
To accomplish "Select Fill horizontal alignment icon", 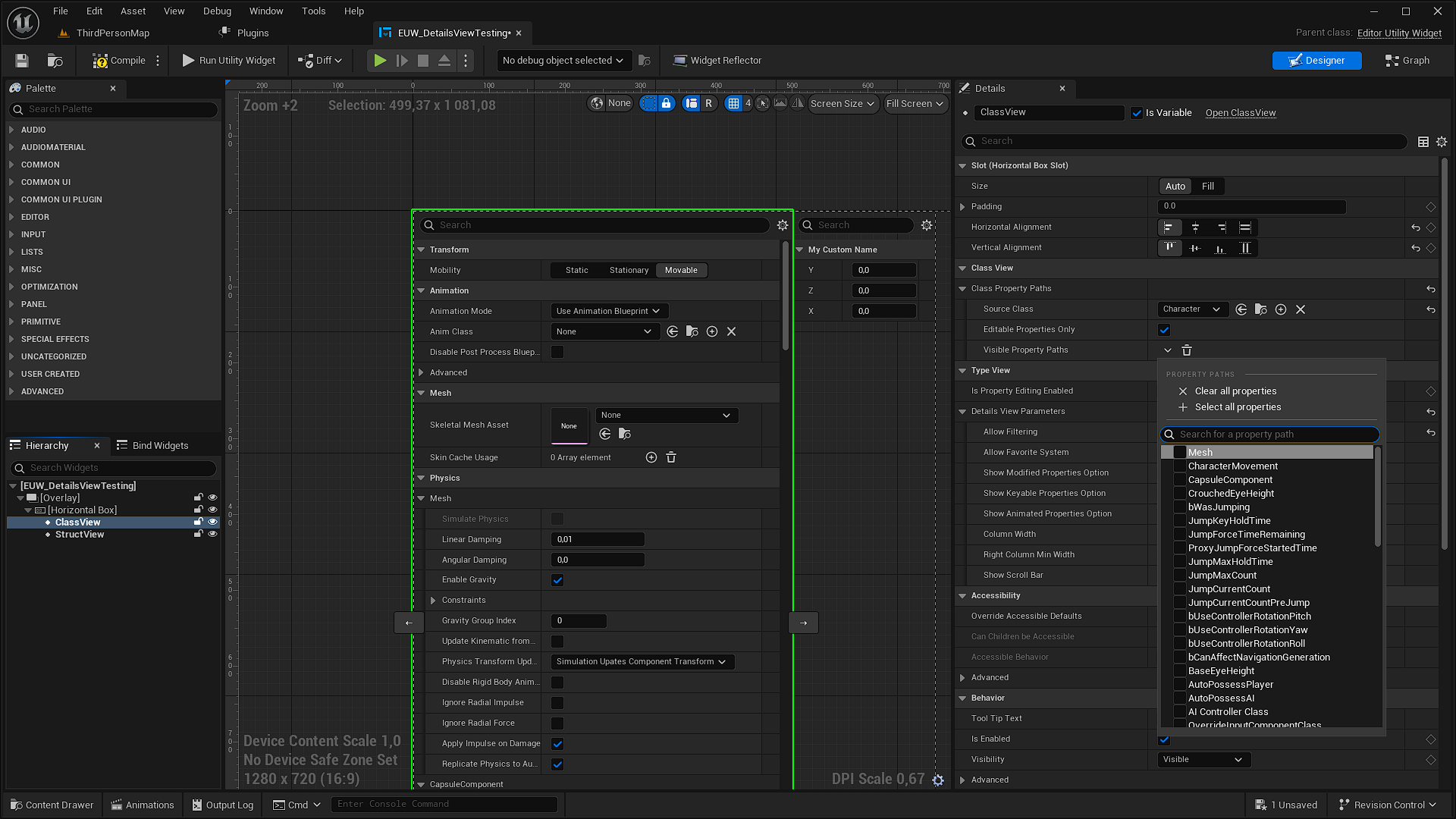I will pos(1245,227).
